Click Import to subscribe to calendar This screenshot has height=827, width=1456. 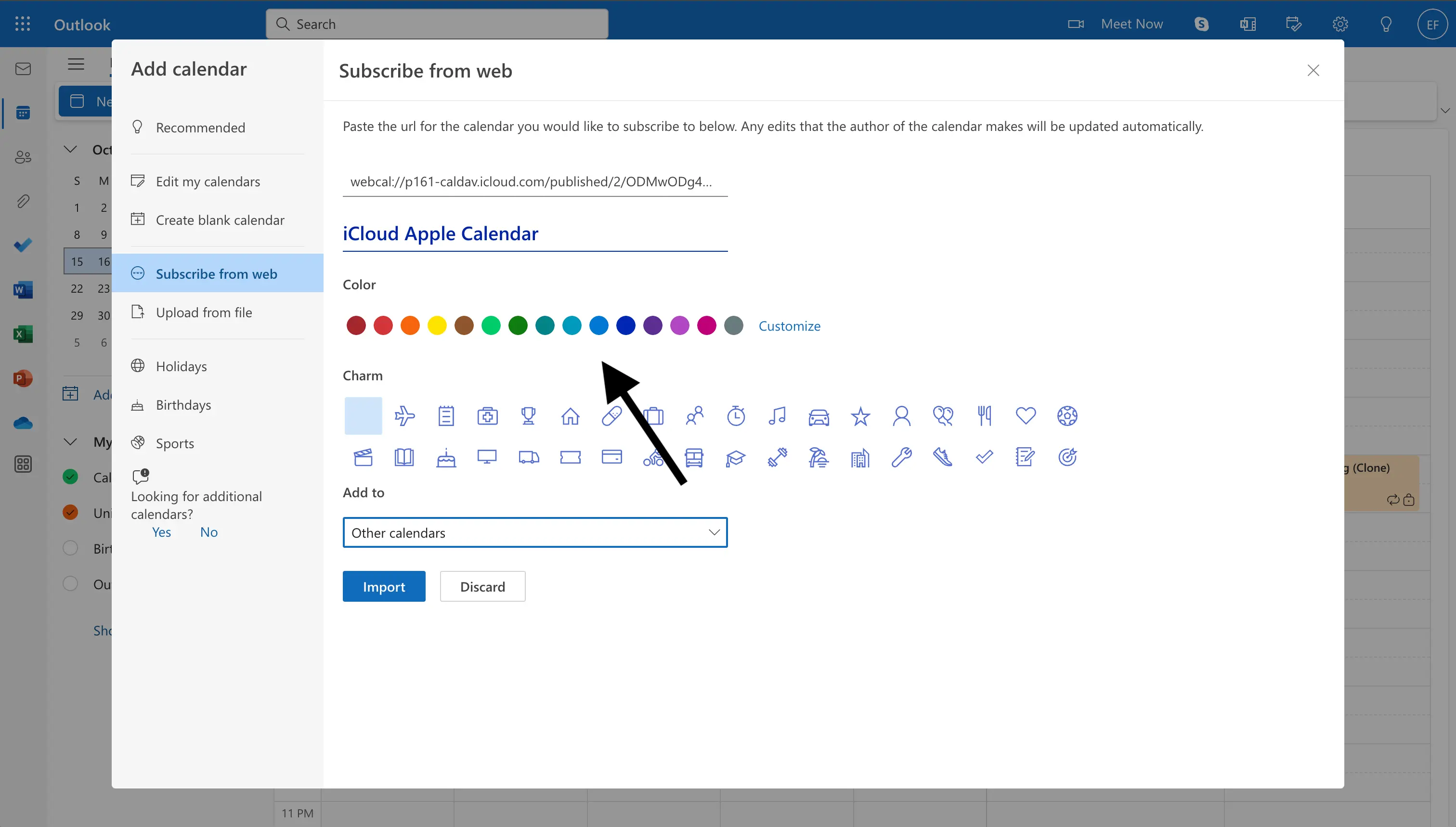pos(384,585)
